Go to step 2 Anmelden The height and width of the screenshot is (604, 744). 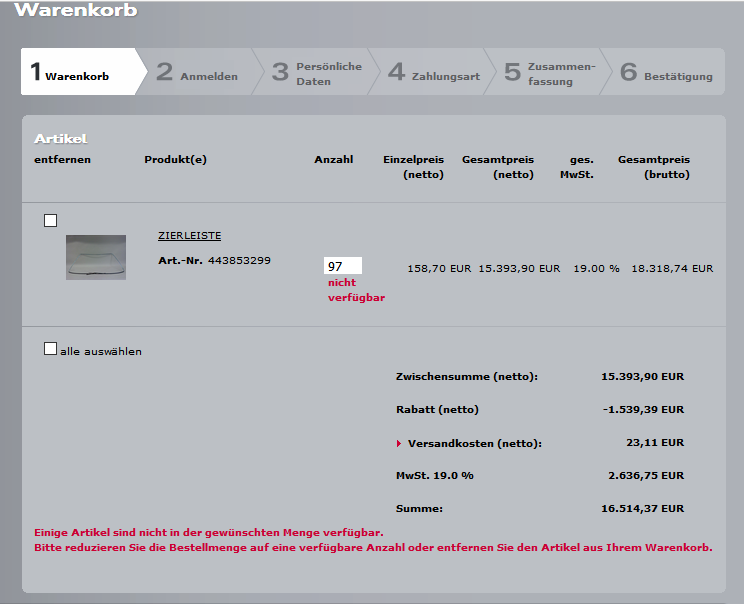[x=198, y=73]
